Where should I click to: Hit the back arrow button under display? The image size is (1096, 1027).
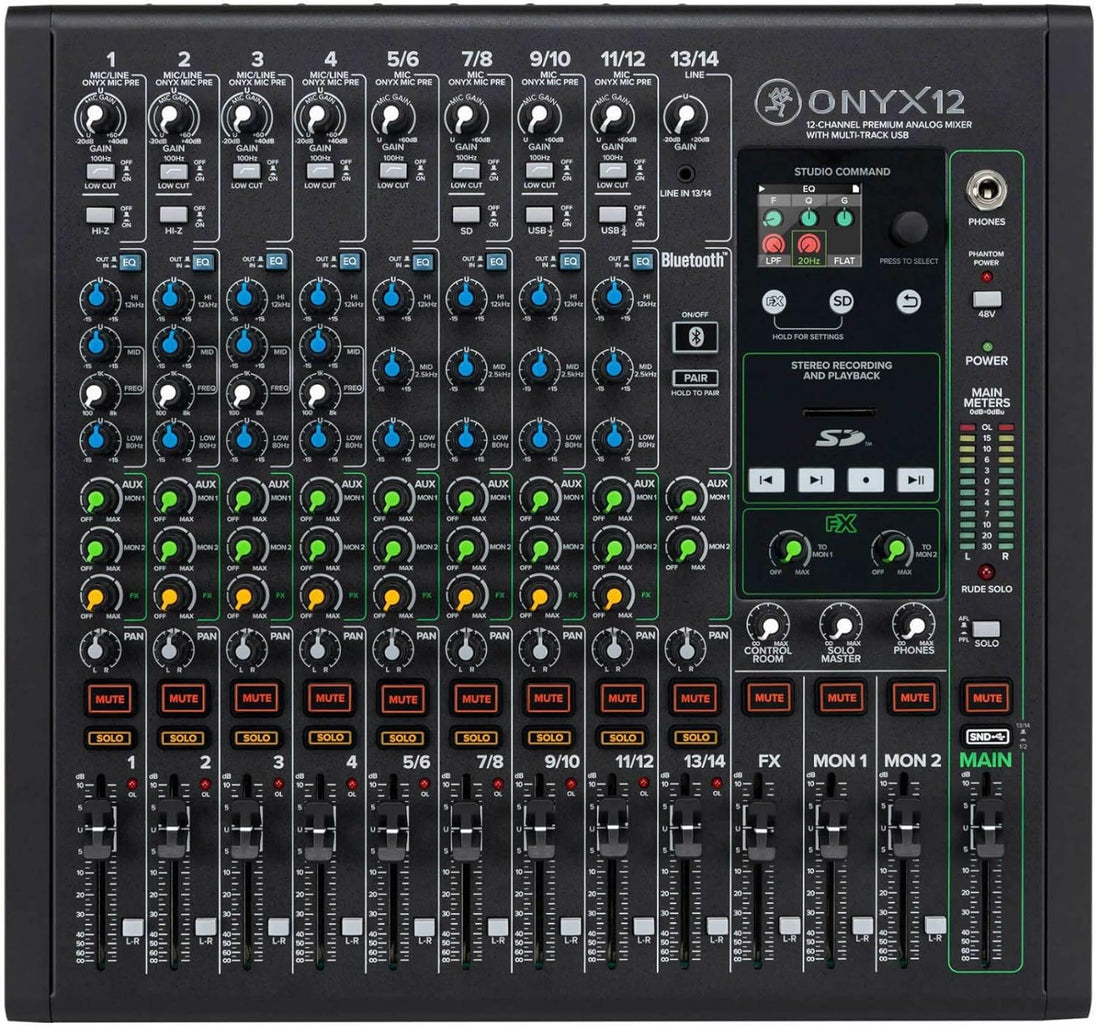[x=909, y=302]
